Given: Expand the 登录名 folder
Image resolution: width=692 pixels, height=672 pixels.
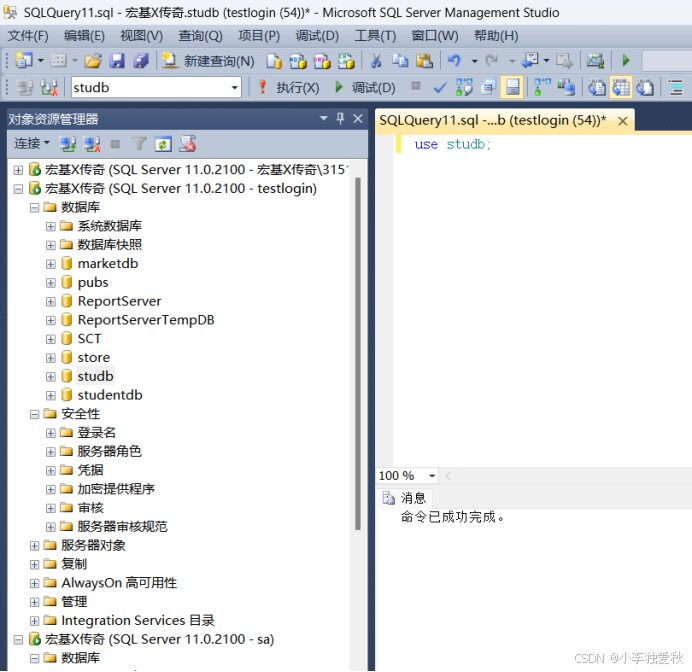Looking at the screenshot, I should coord(51,433).
